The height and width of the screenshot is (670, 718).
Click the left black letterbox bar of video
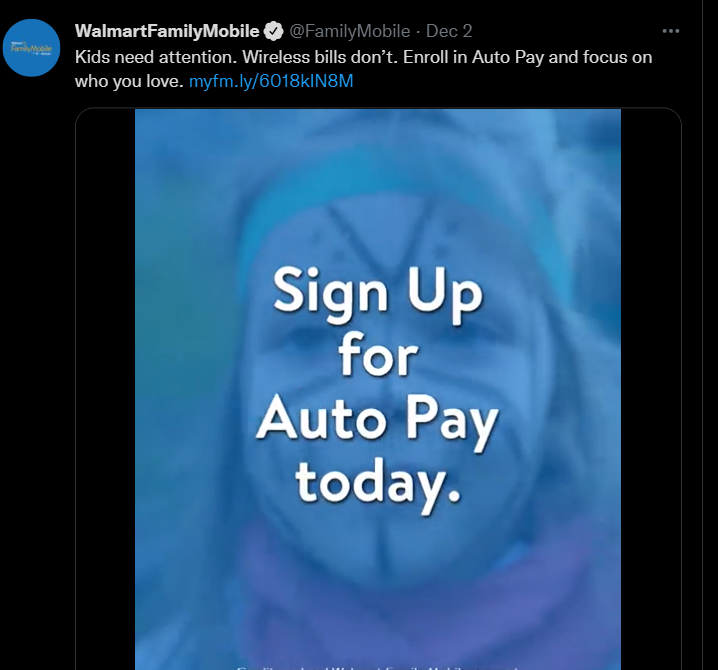[105, 389]
